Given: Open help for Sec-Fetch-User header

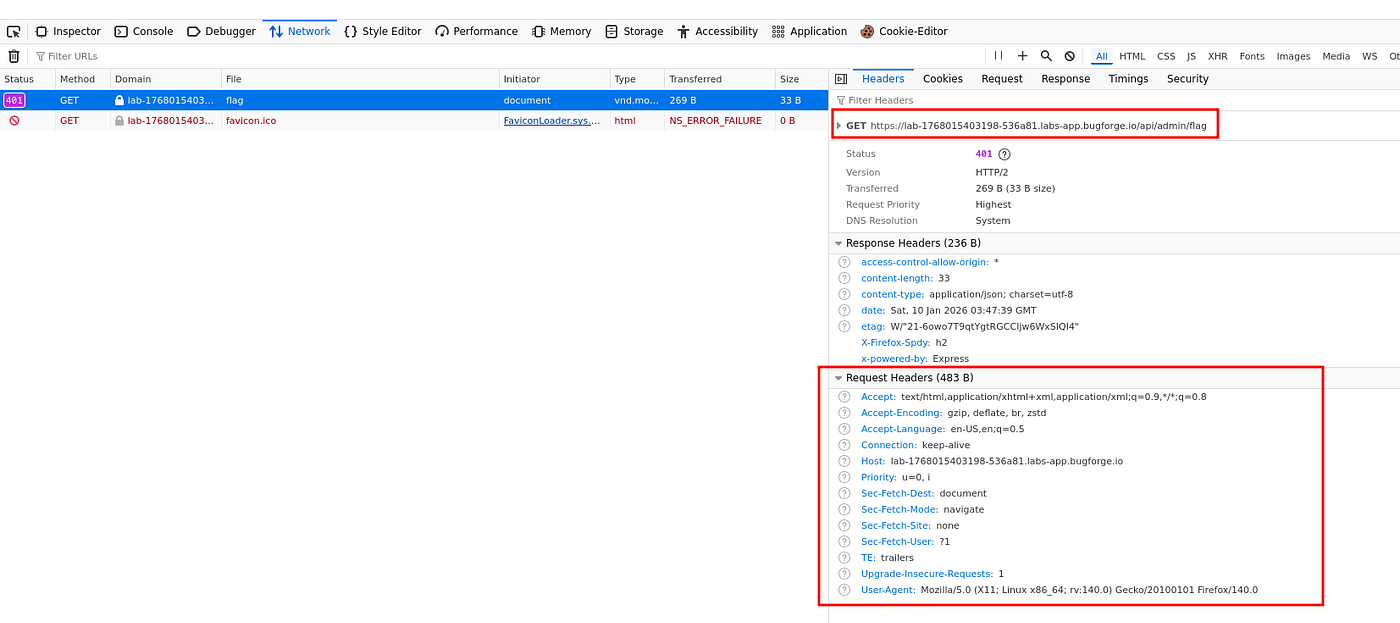Looking at the screenshot, I should coord(844,541).
